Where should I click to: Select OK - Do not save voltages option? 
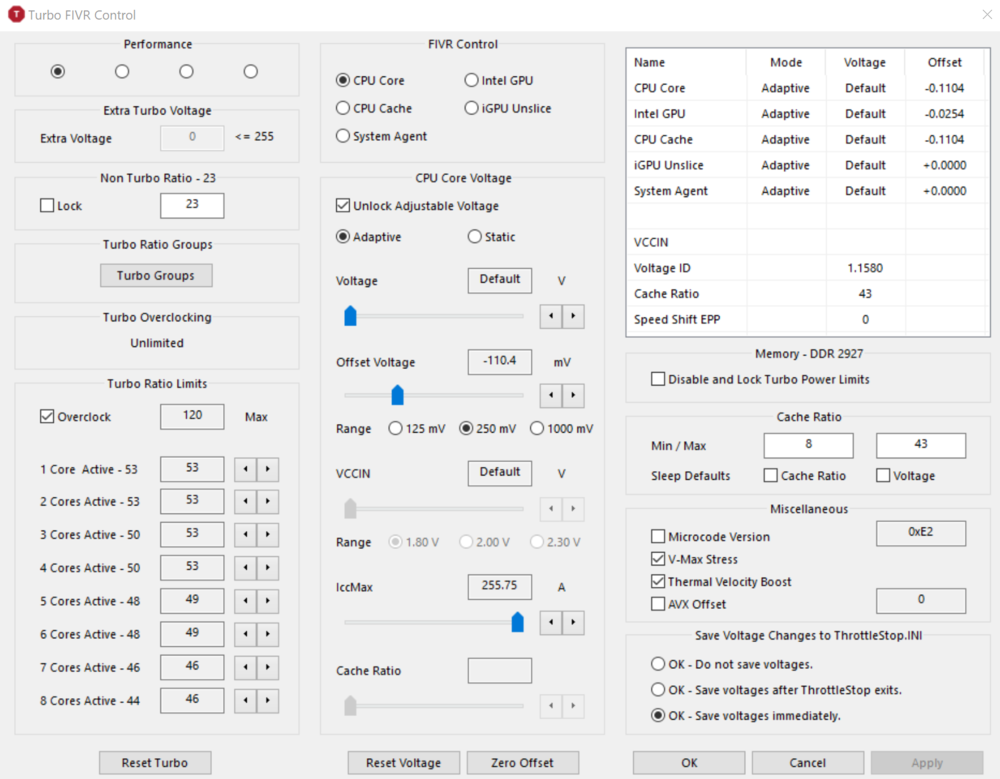658,663
